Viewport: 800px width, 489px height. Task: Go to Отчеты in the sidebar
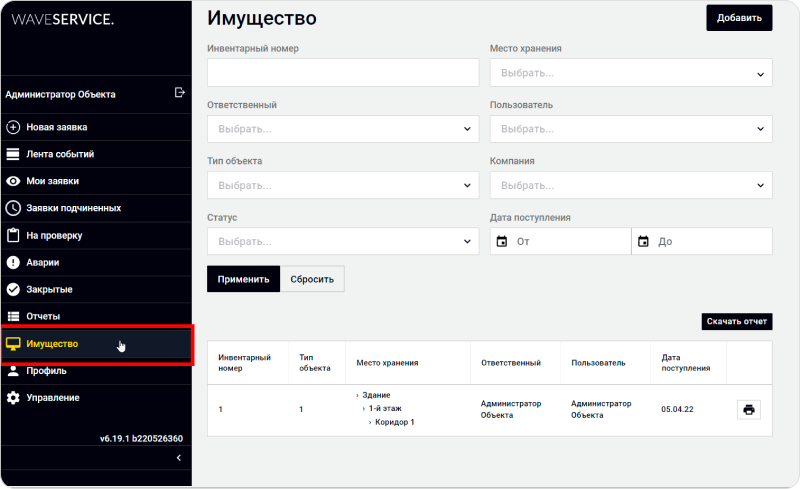[x=50, y=316]
